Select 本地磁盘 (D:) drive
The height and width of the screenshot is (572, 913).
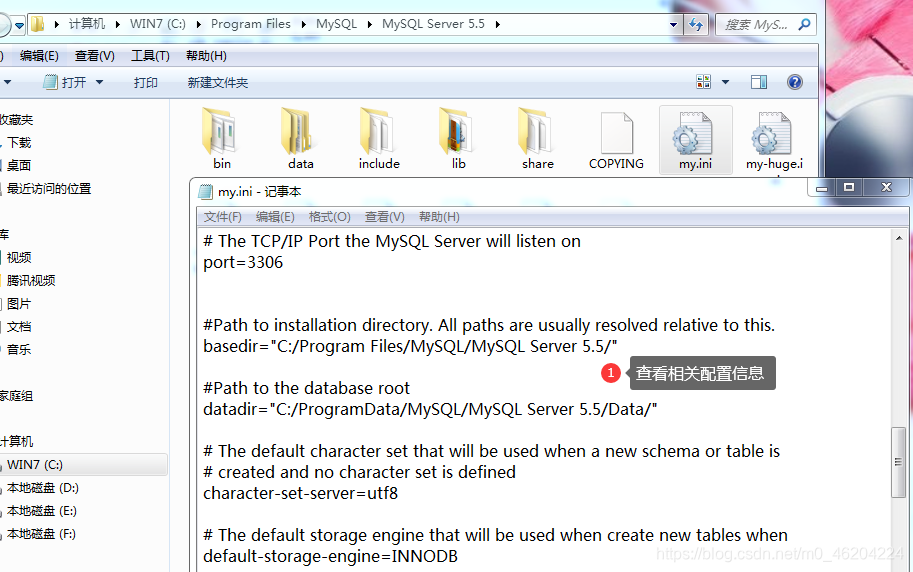click(43, 488)
